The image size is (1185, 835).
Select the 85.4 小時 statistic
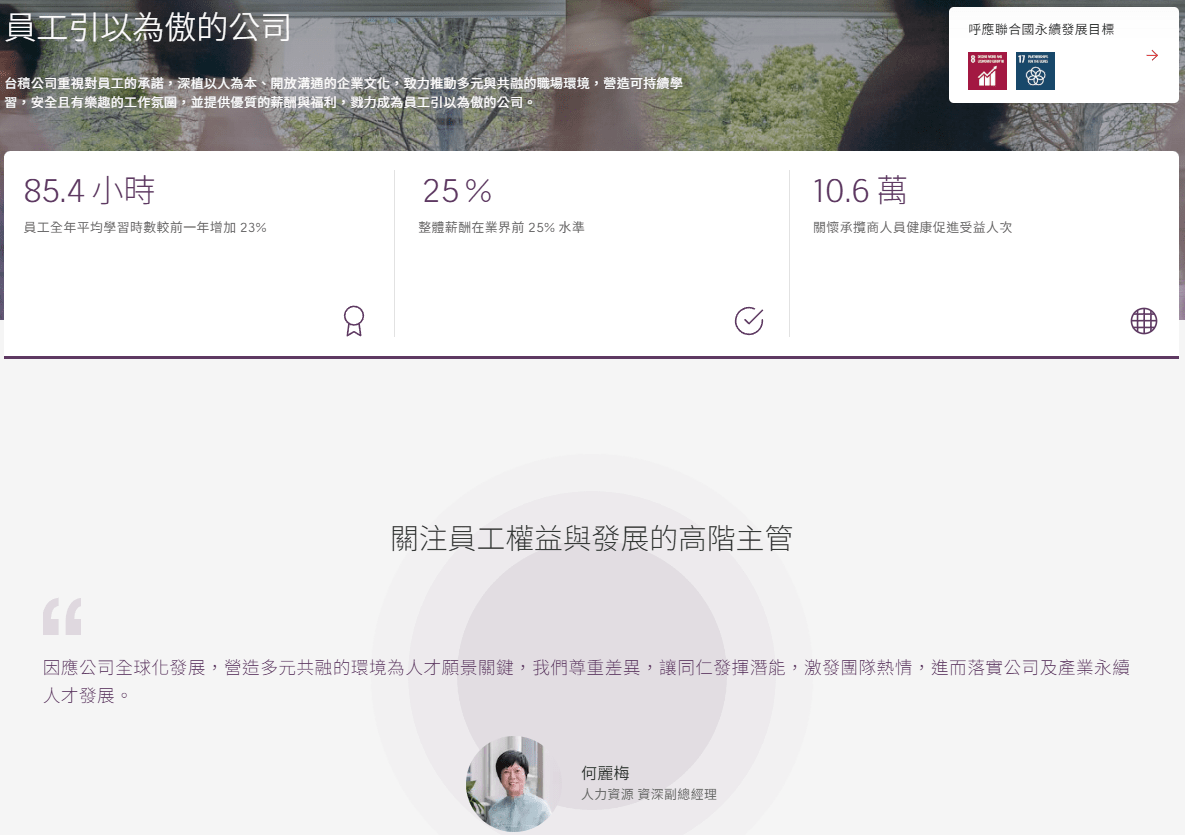tap(89, 190)
